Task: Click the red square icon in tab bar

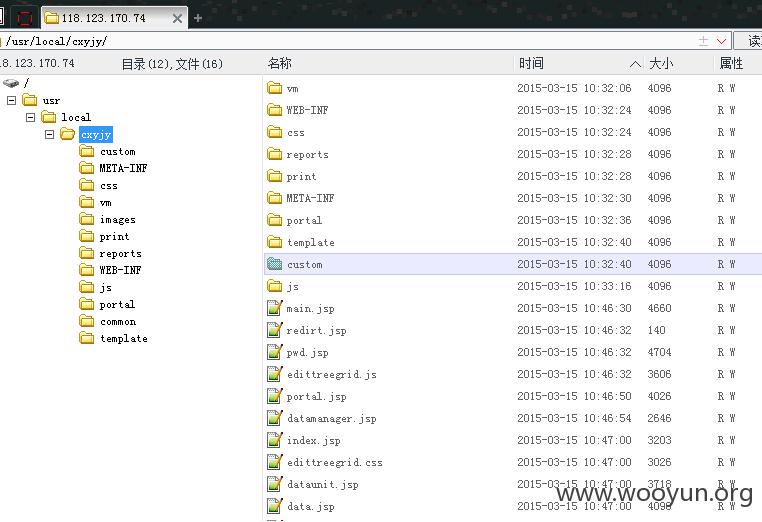Action: coord(24,18)
